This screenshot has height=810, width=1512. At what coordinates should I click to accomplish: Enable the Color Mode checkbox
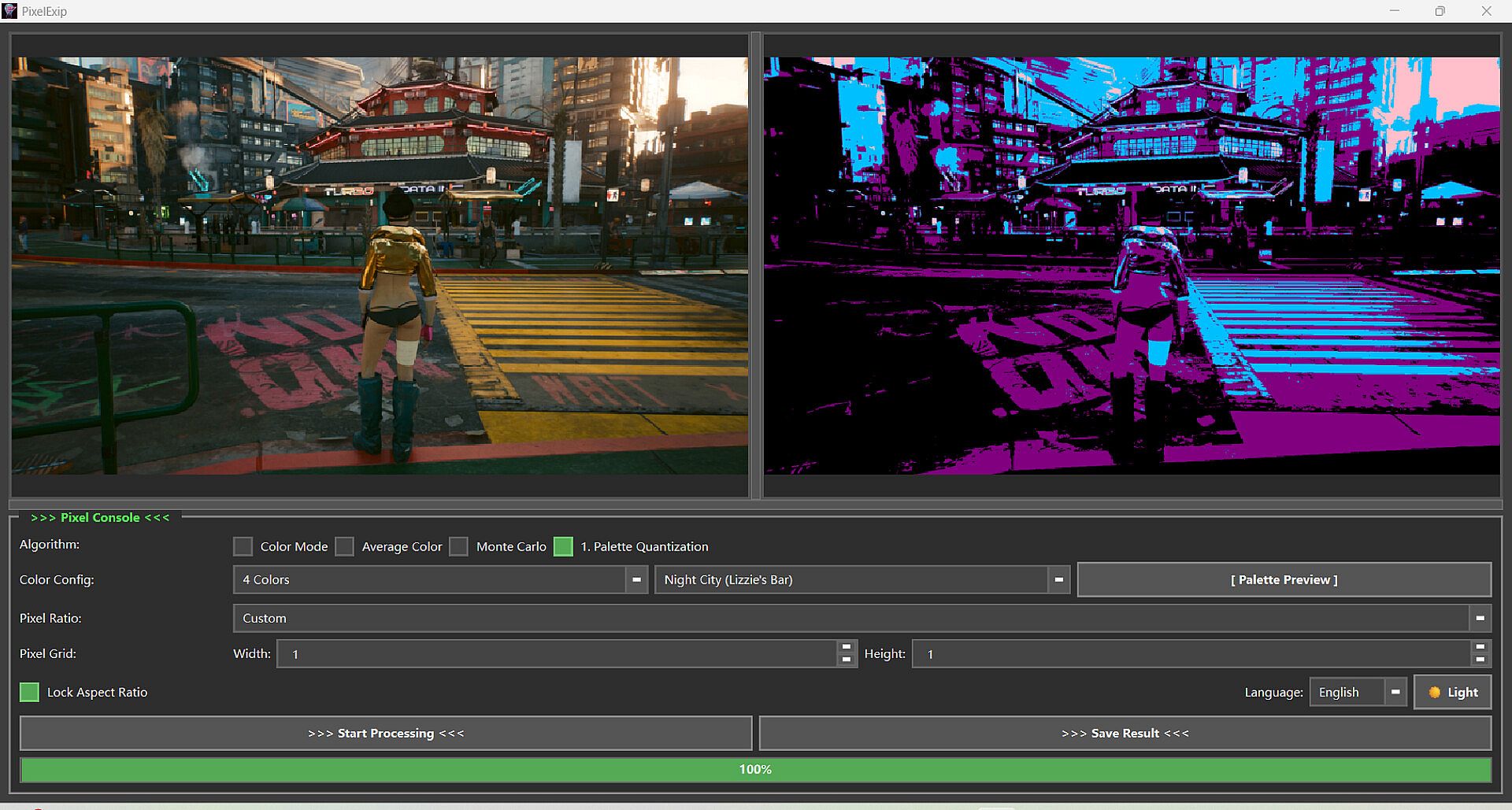click(243, 546)
